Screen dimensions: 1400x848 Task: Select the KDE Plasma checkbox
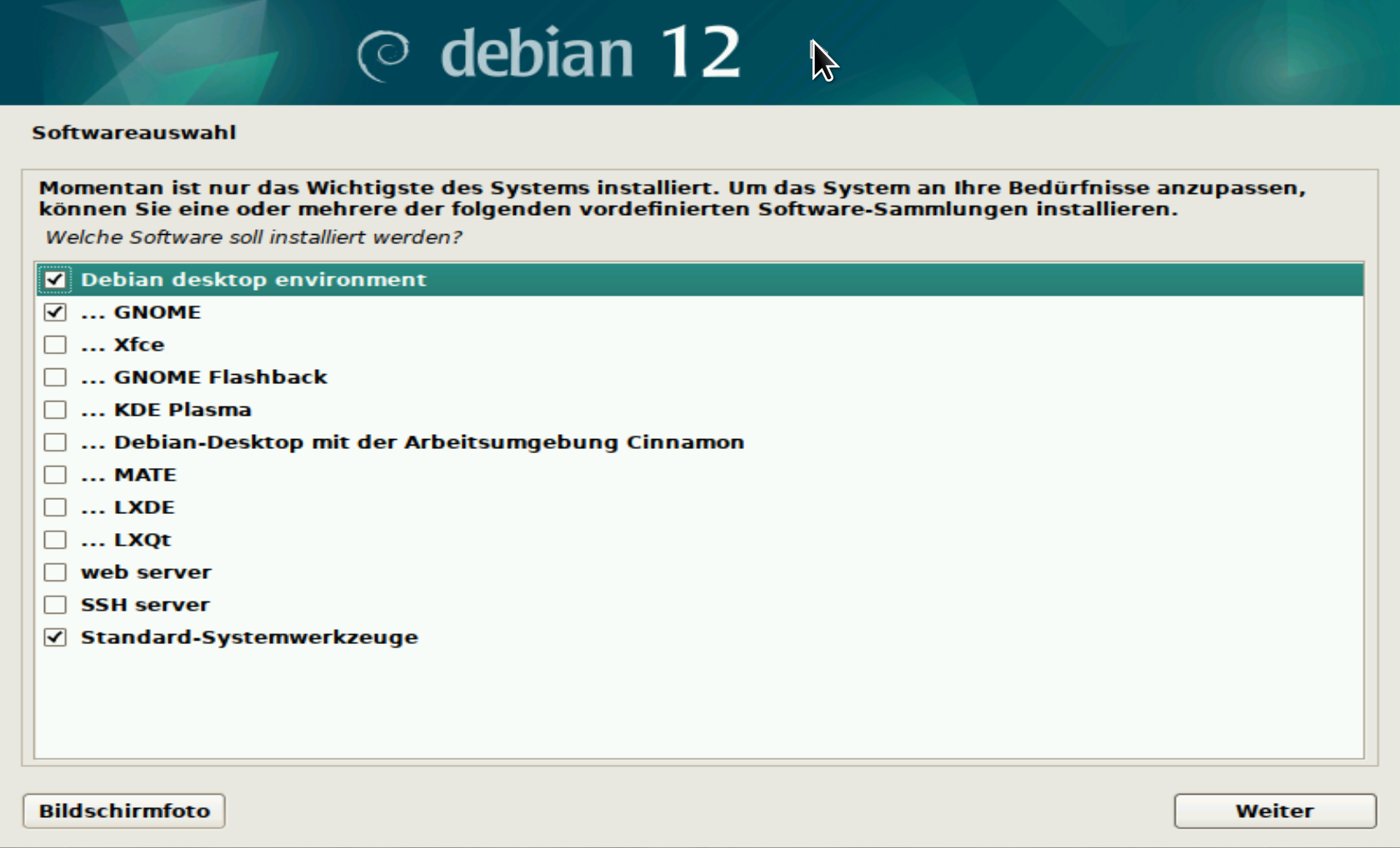[x=55, y=410]
